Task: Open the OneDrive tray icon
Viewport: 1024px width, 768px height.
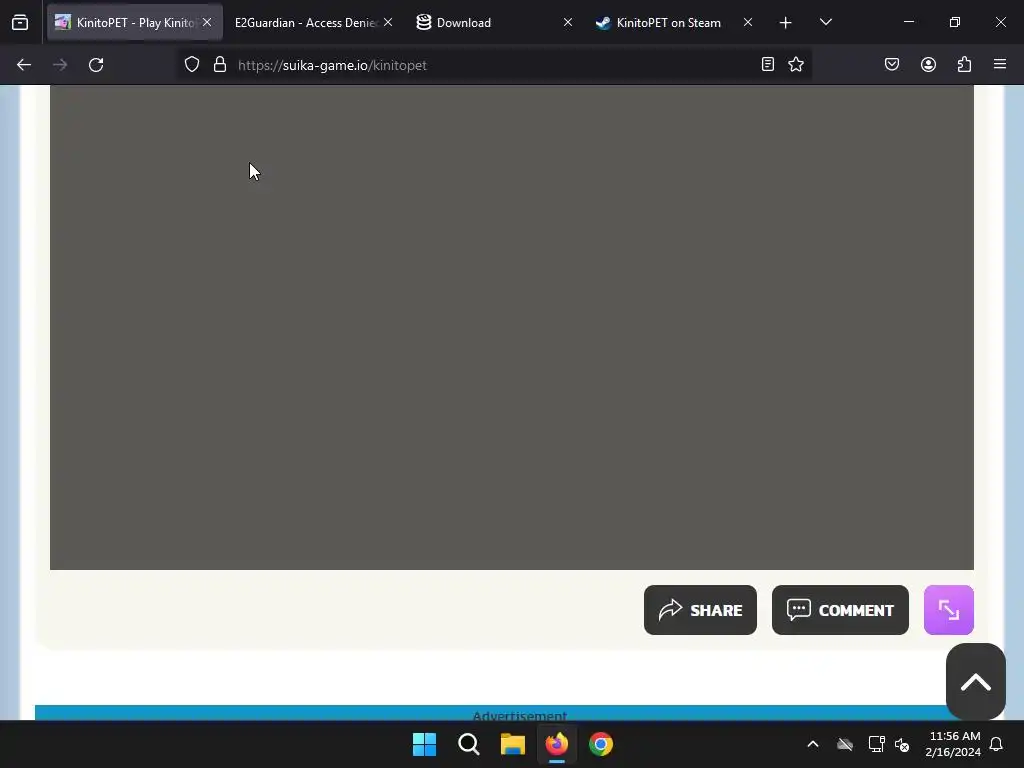Action: (x=845, y=744)
